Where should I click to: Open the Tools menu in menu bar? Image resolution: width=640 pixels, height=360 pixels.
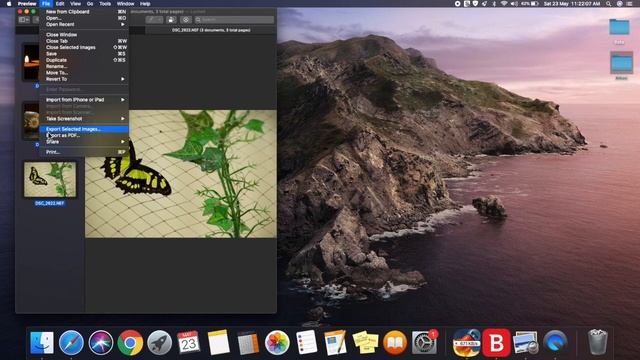[105, 4]
